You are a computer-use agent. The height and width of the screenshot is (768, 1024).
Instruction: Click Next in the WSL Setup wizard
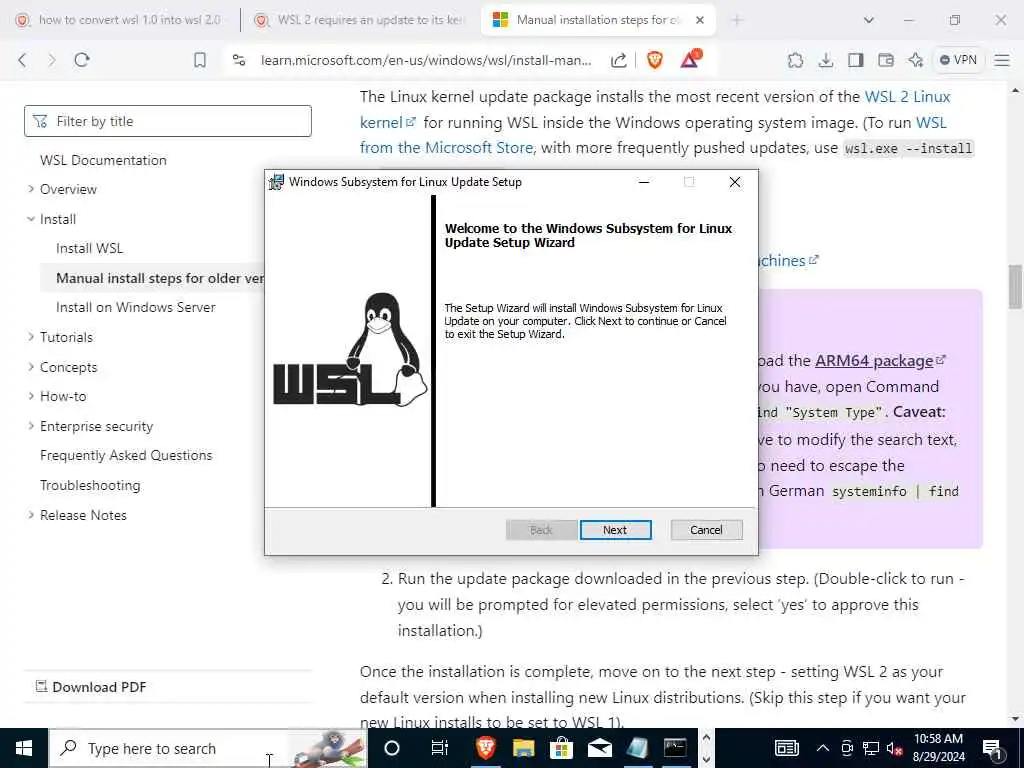[x=615, y=530]
